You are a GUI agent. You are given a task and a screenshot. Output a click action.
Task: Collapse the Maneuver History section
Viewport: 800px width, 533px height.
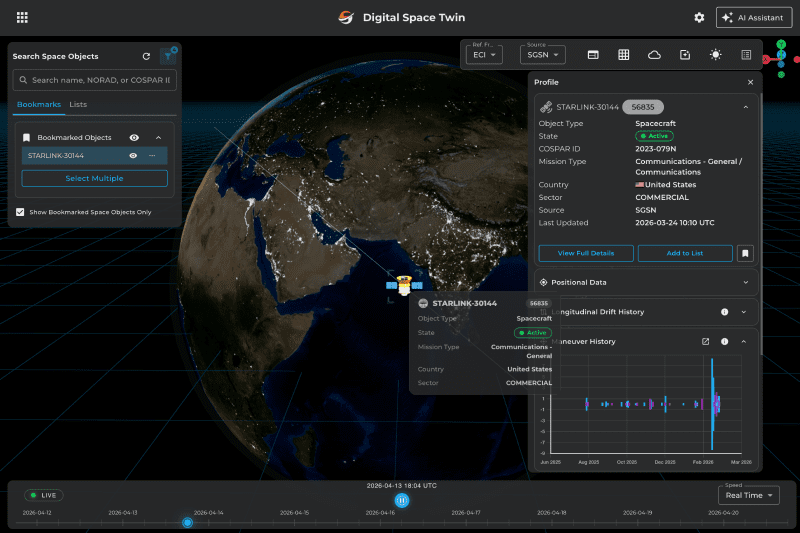click(743, 341)
